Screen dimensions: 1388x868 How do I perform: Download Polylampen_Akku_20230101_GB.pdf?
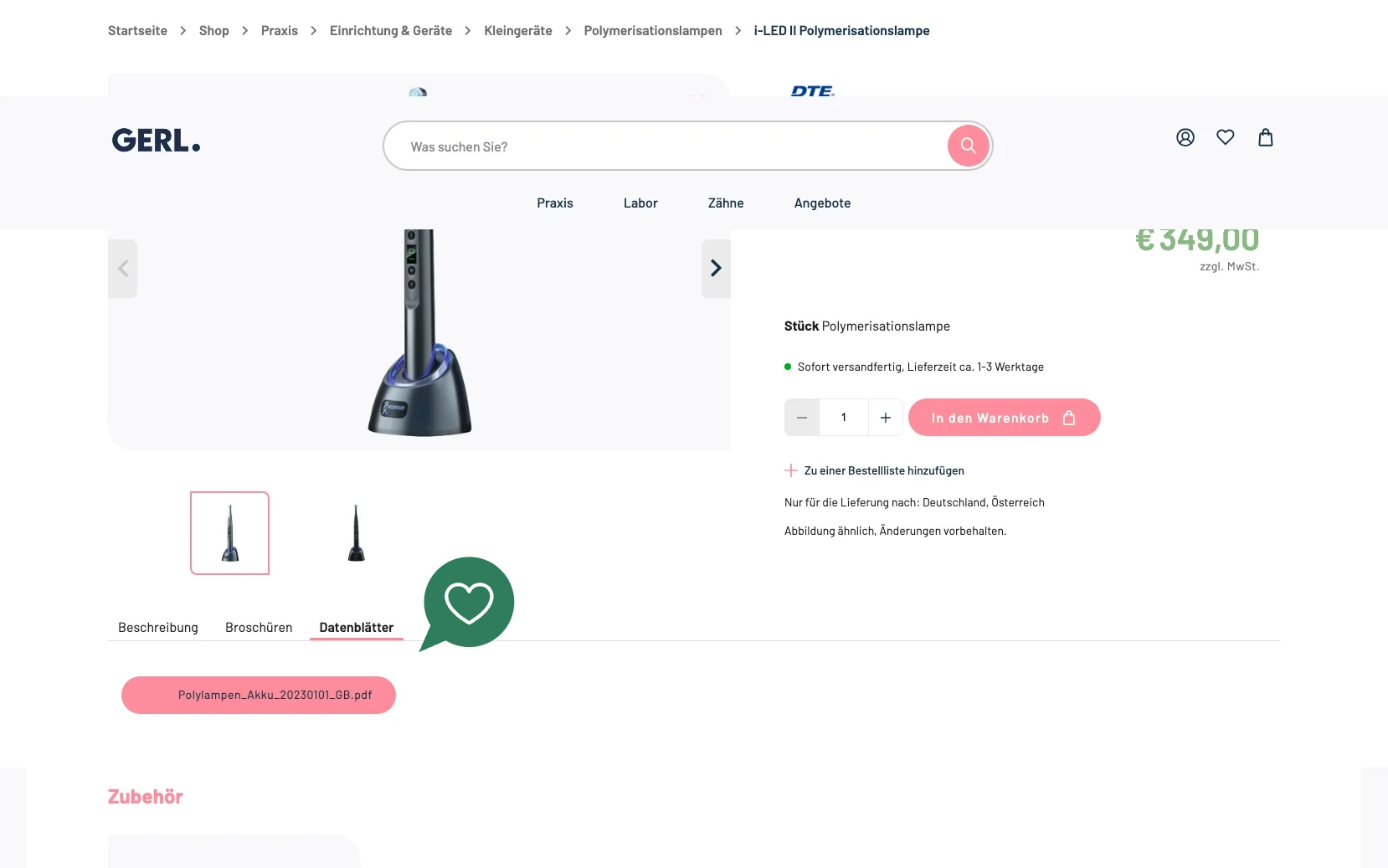point(259,695)
